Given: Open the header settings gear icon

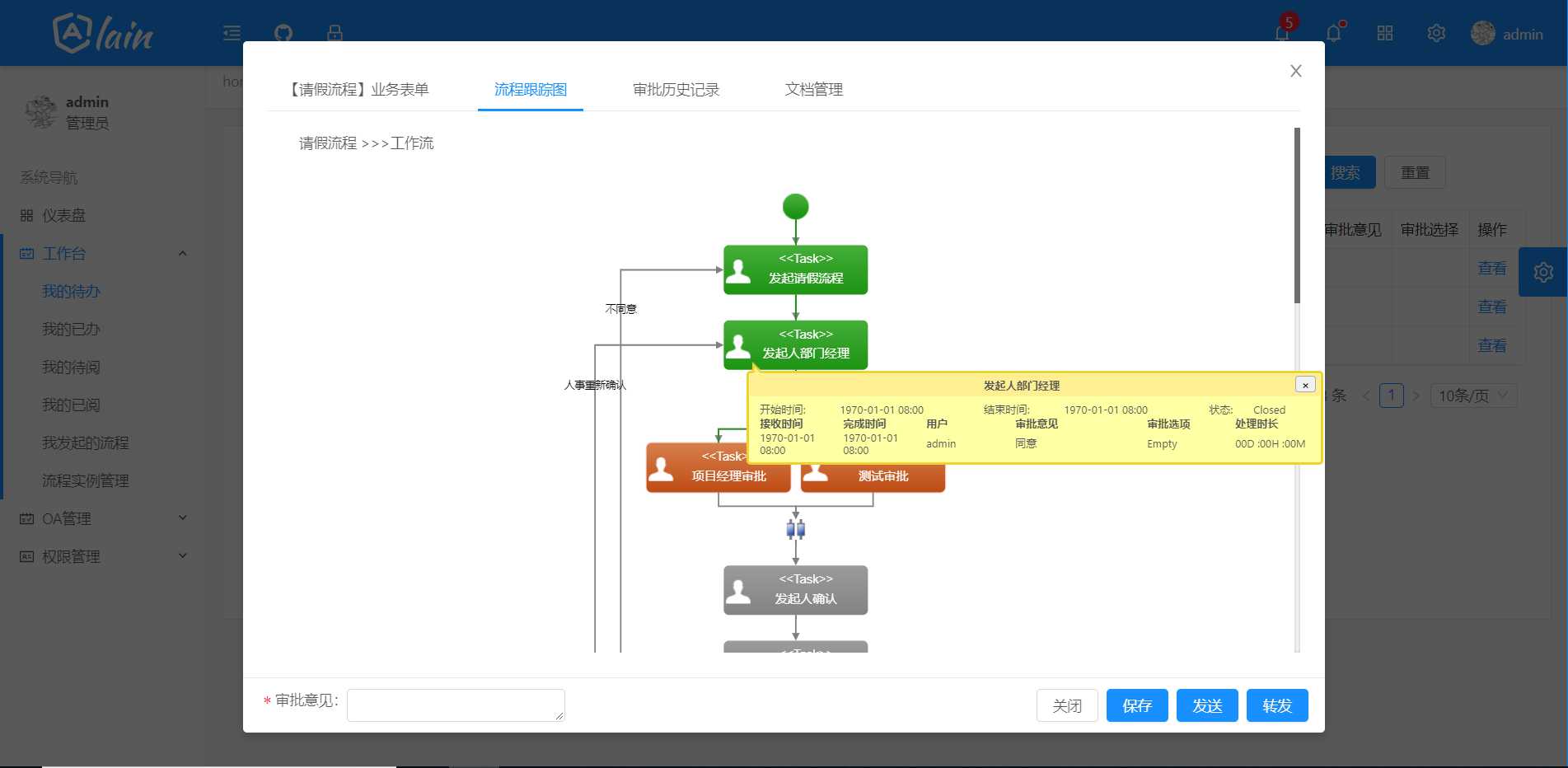Looking at the screenshot, I should pyautogui.click(x=1436, y=33).
